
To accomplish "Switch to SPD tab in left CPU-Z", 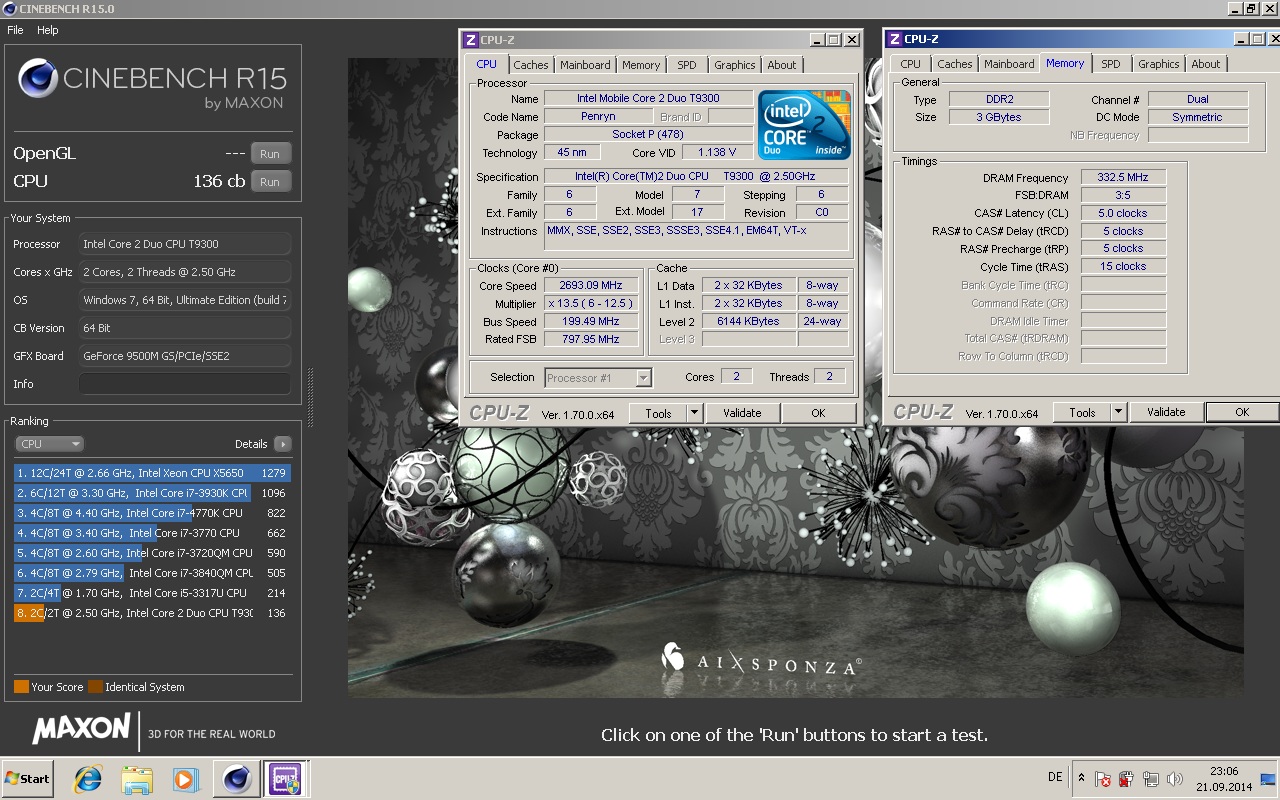I will [687, 65].
